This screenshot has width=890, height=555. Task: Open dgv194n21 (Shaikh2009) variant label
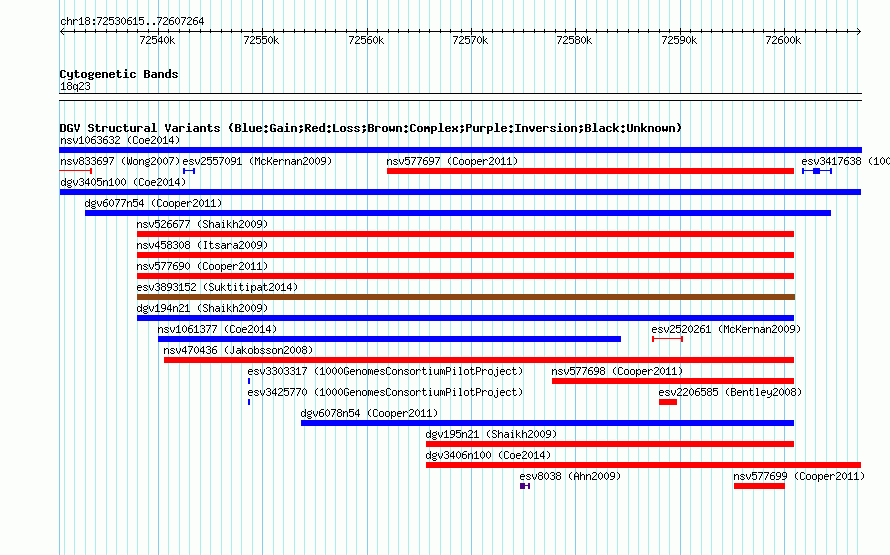click(x=202, y=308)
